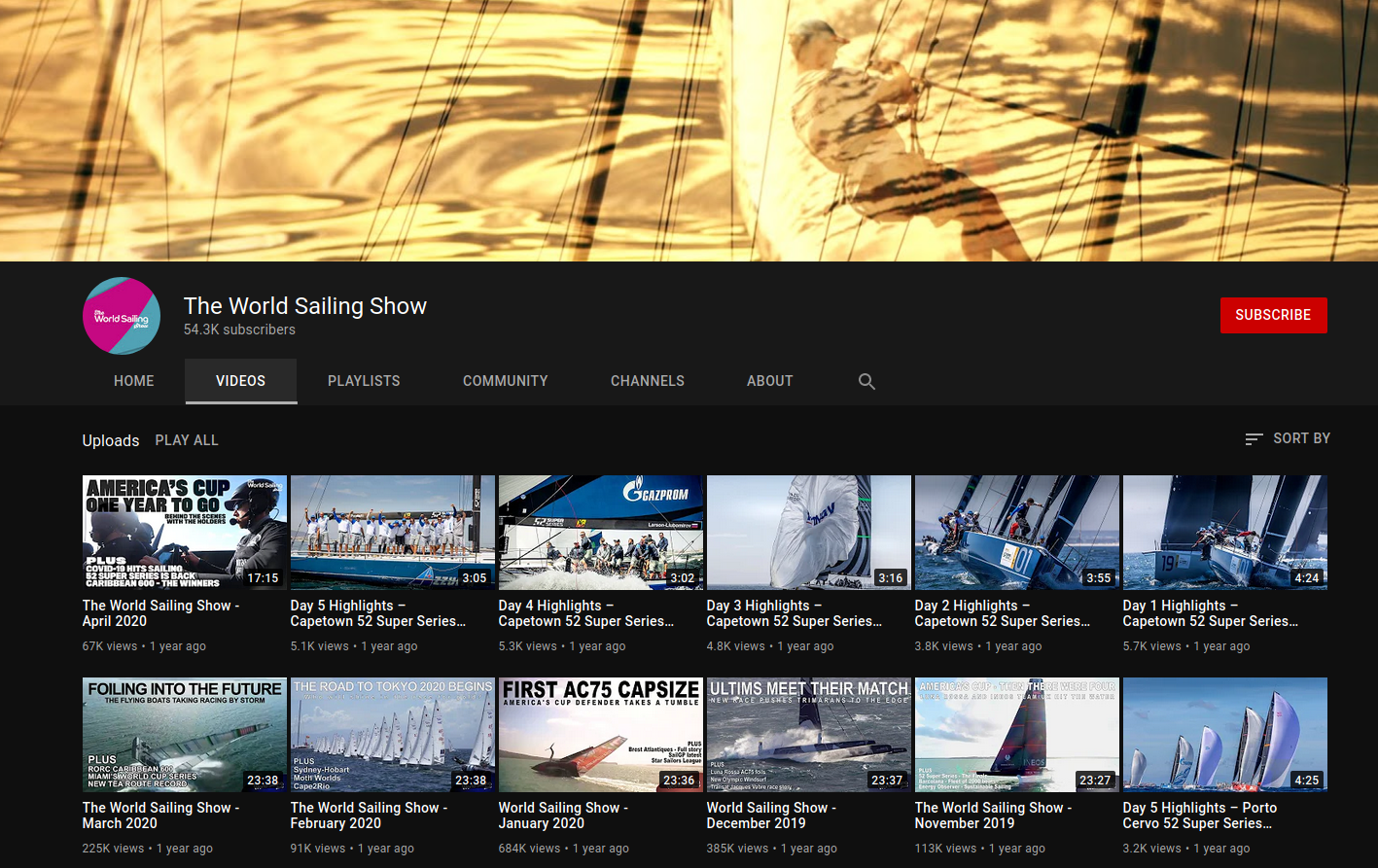Open the Day 2 Highlights Capetown thumbnail
The height and width of the screenshot is (868, 1378).
coord(1017,532)
